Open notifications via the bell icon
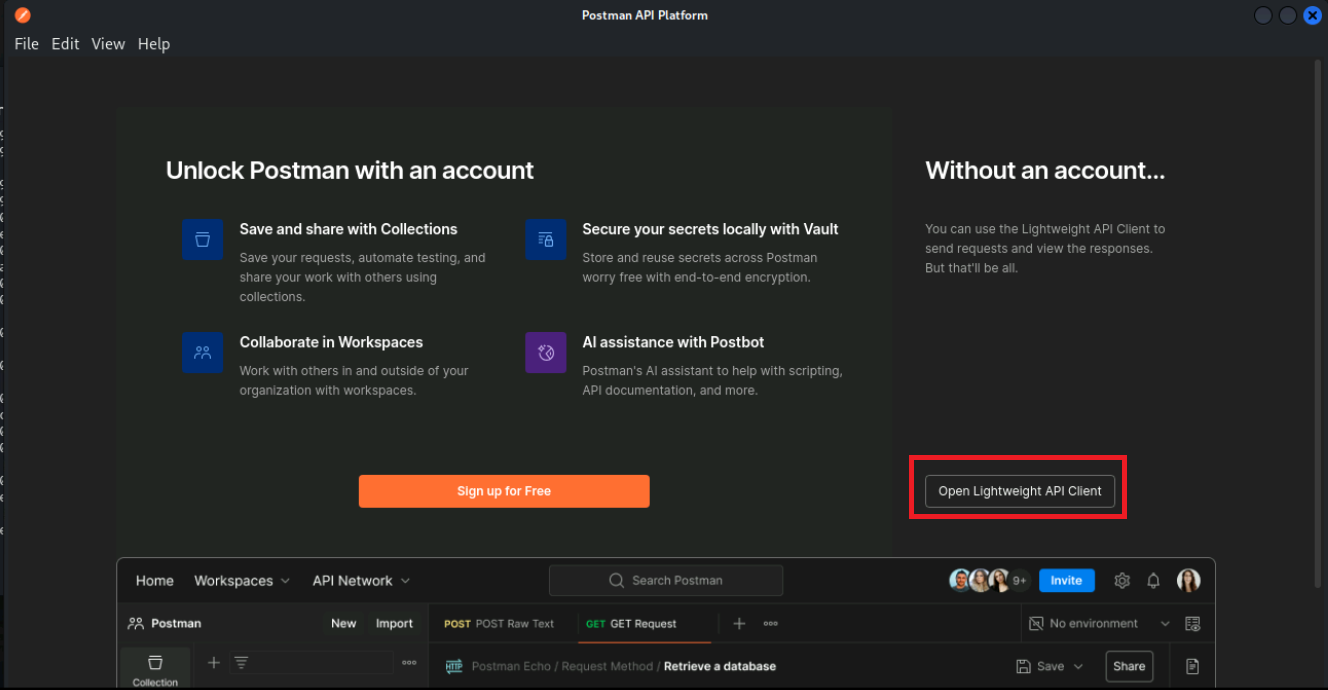This screenshot has height=690, width=1328. tap(1153, 580)
